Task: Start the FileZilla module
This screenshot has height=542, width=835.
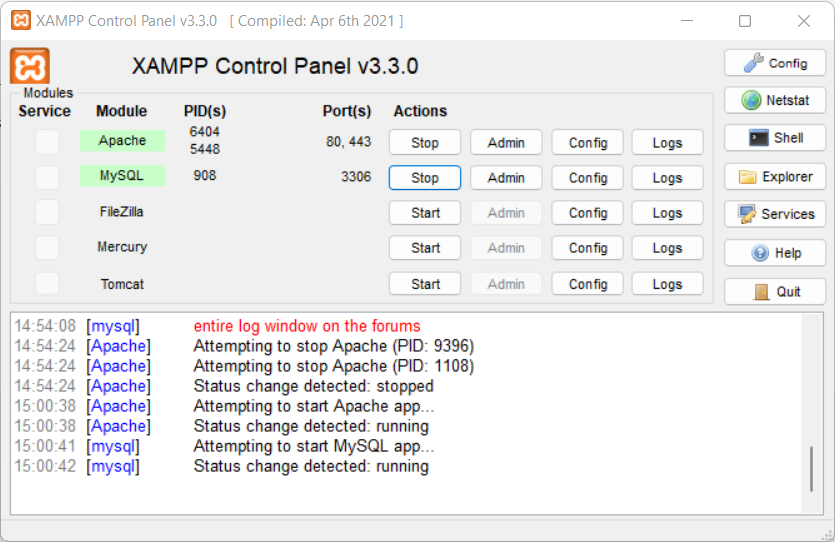Action: (x=425, y=213)
